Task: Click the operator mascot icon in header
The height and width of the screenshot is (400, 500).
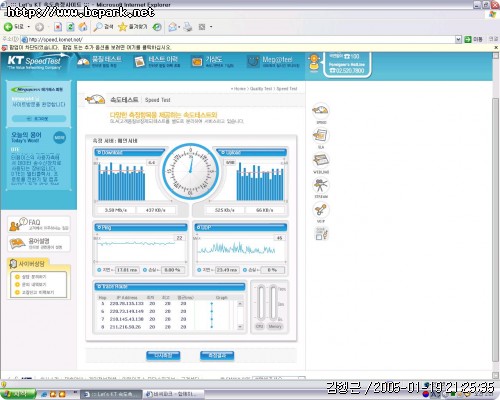Action: (314, 63)
